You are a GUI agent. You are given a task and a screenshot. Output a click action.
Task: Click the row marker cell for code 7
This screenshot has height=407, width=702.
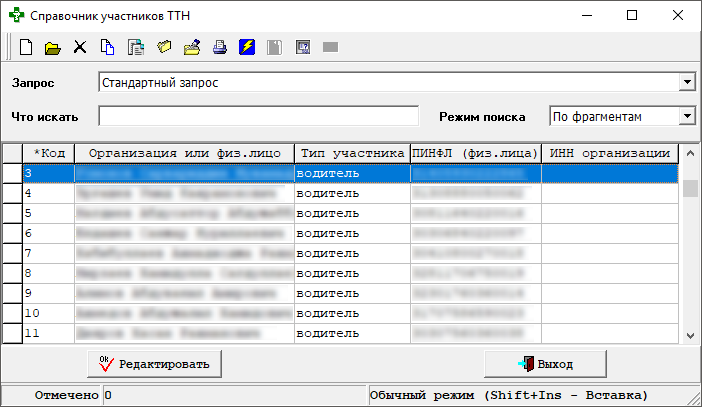12,253
